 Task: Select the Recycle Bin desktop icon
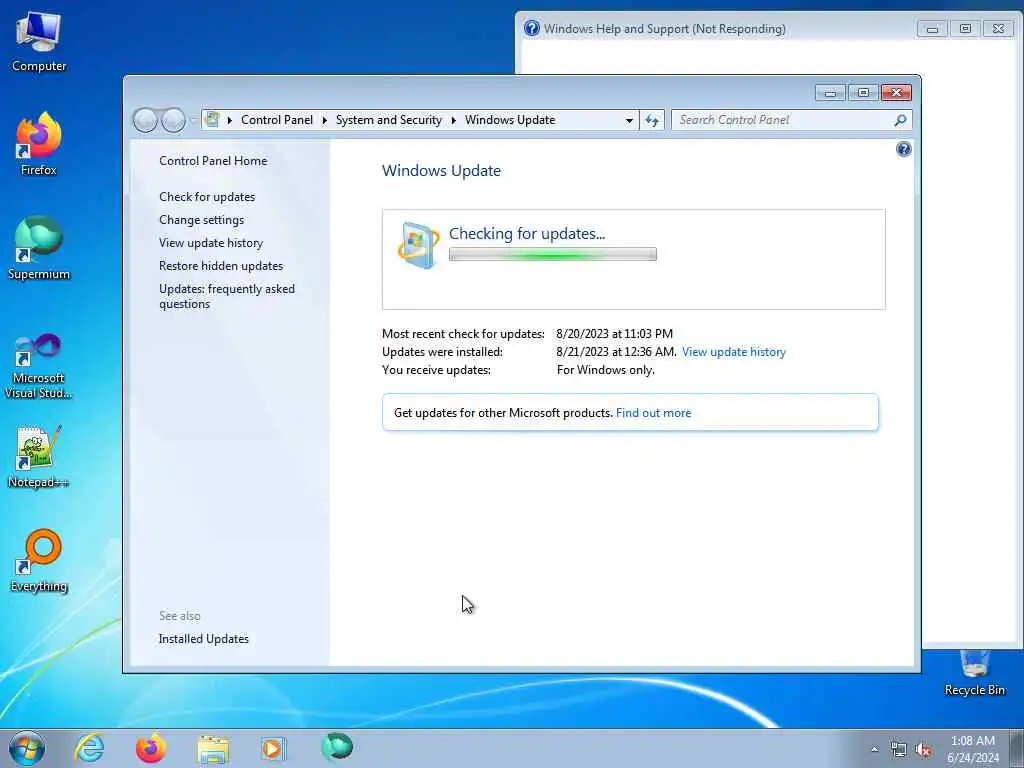pyautogui.click(x=974, y=673)
